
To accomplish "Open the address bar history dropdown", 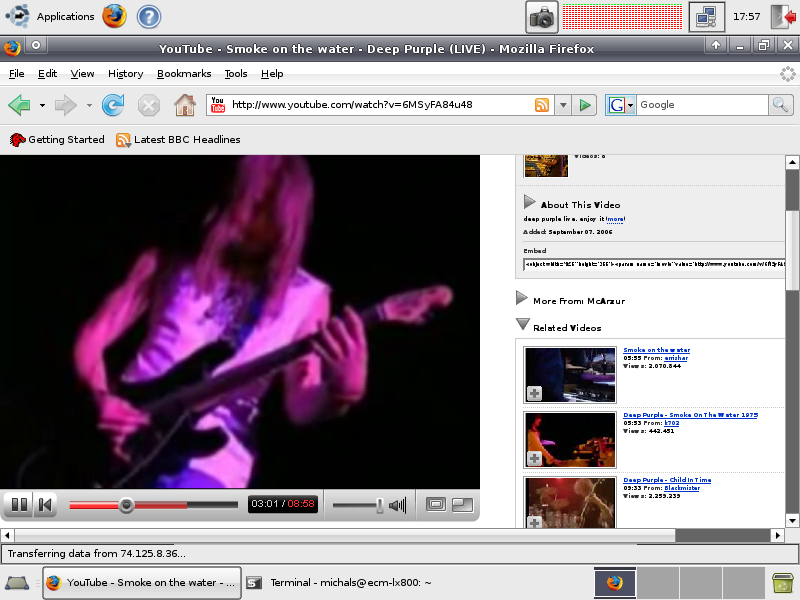I will 563,106.
